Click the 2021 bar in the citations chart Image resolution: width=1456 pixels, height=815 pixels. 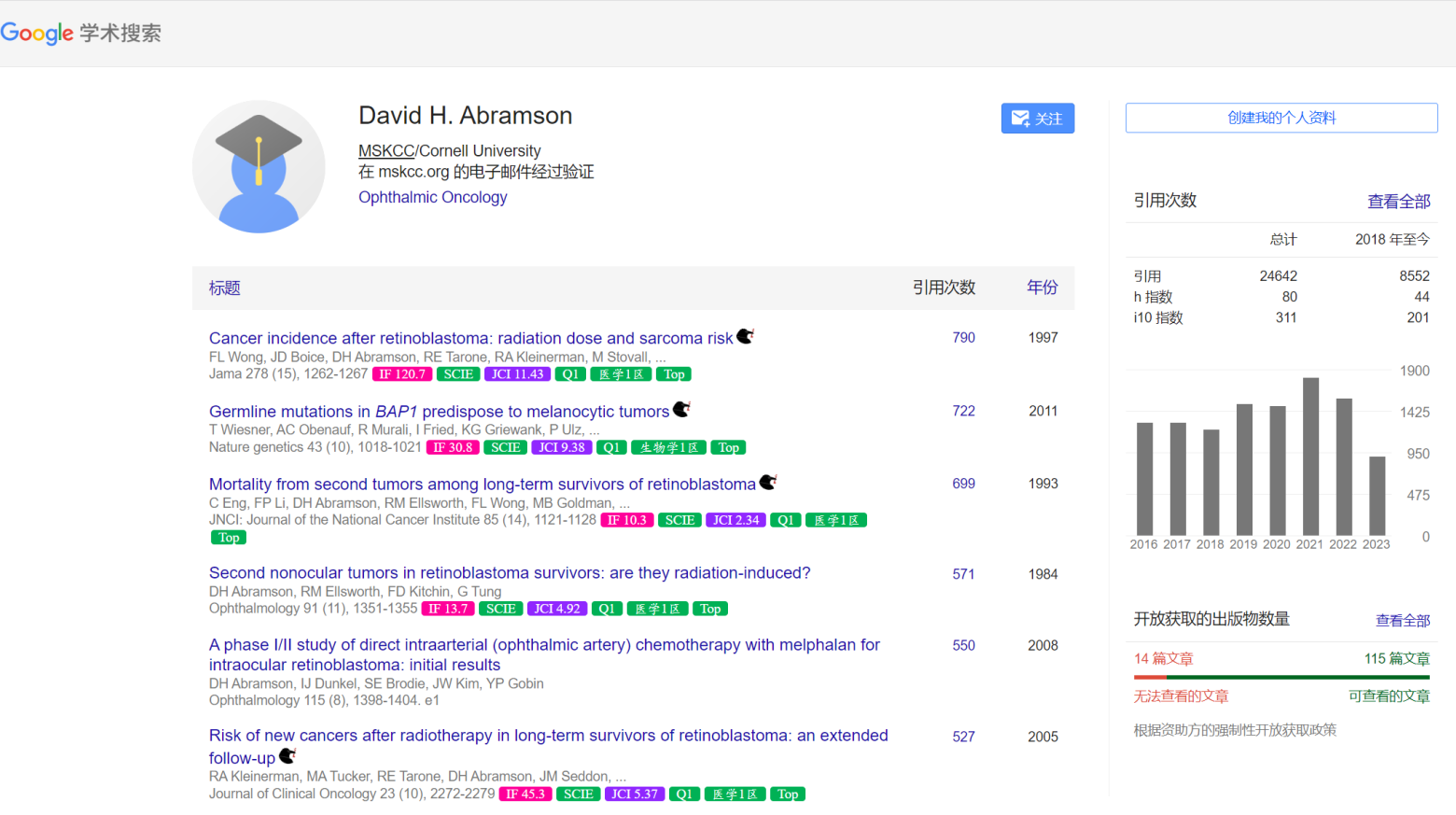click(1310, 456)
